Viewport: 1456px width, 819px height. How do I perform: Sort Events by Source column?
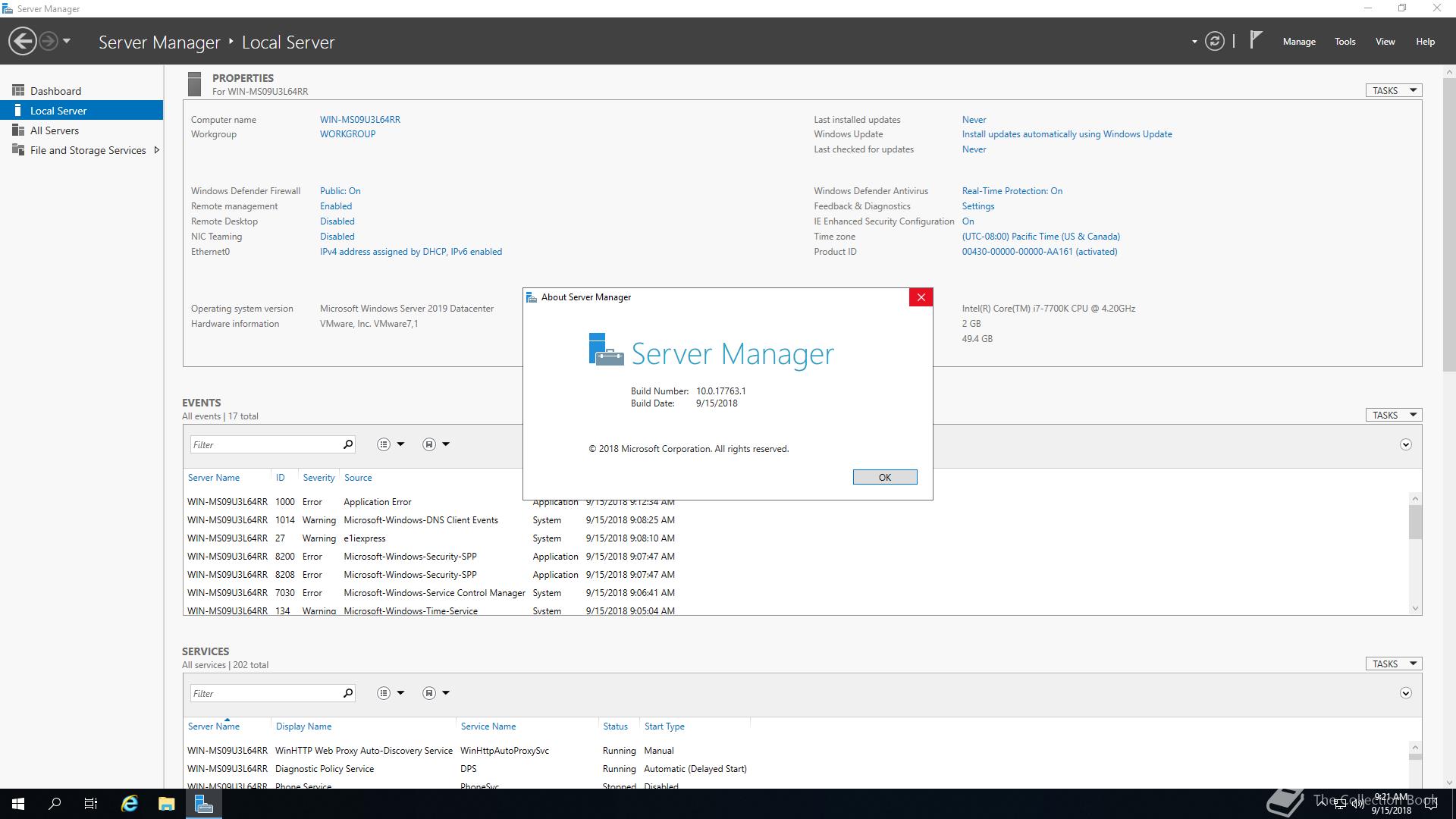pyautogui.click(x=358, y=478)
